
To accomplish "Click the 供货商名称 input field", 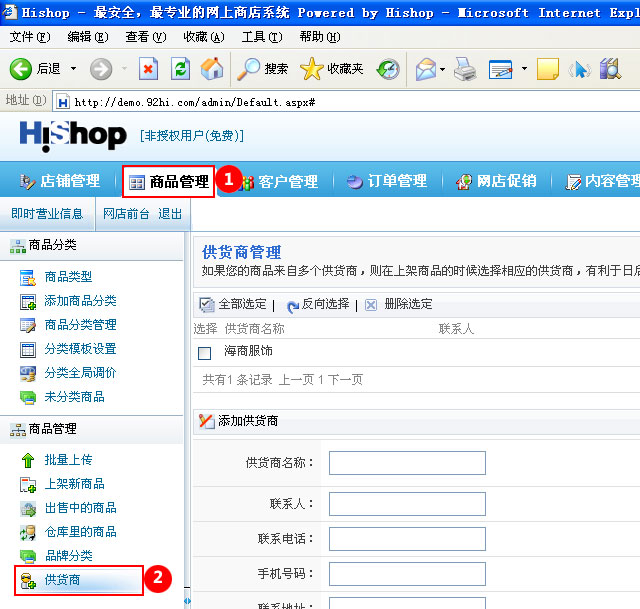I will (407, 463).
